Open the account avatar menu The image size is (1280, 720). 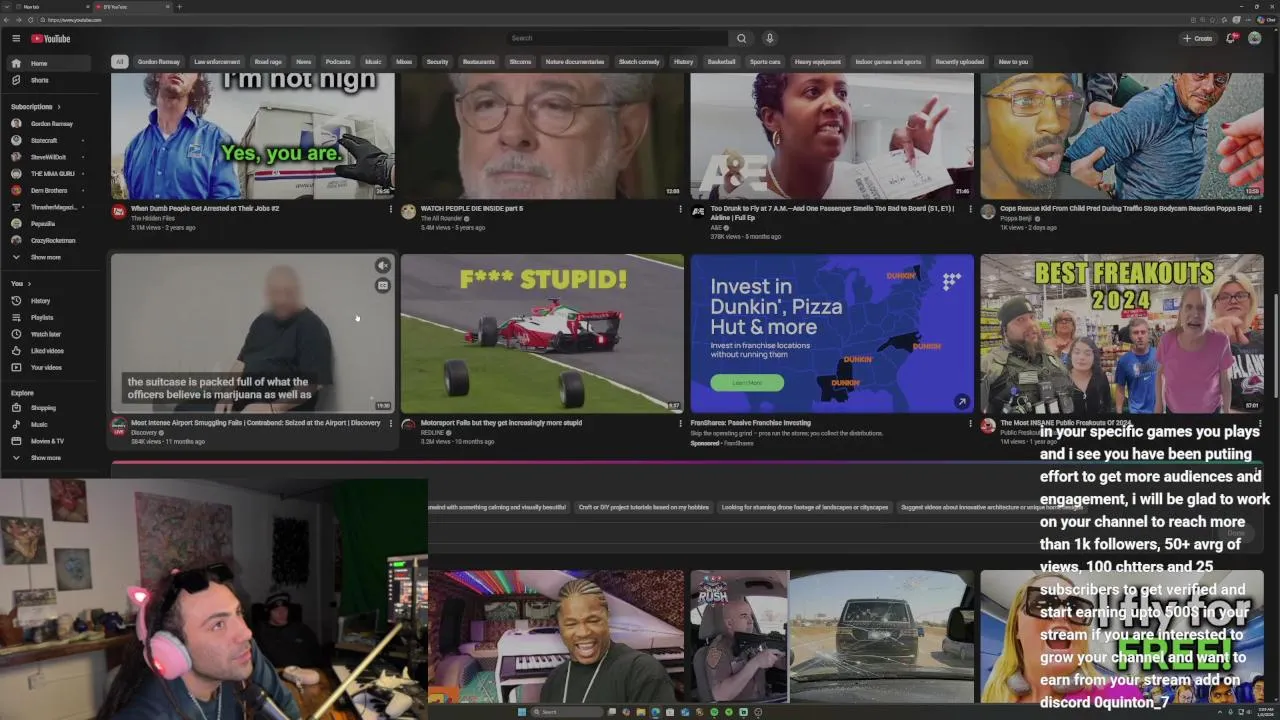click(x=1255, y=38)
